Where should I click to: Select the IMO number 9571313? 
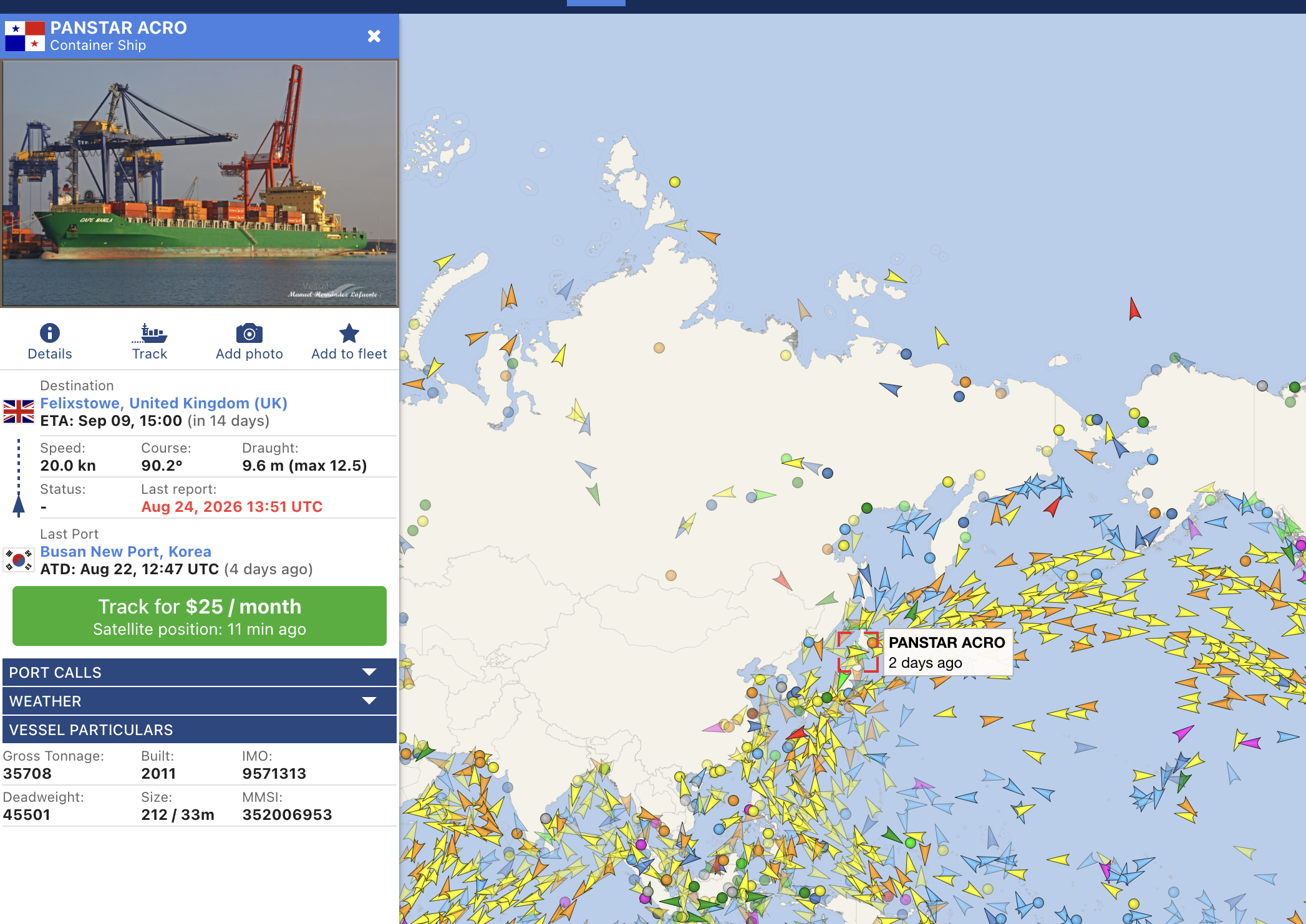point(274,774)
